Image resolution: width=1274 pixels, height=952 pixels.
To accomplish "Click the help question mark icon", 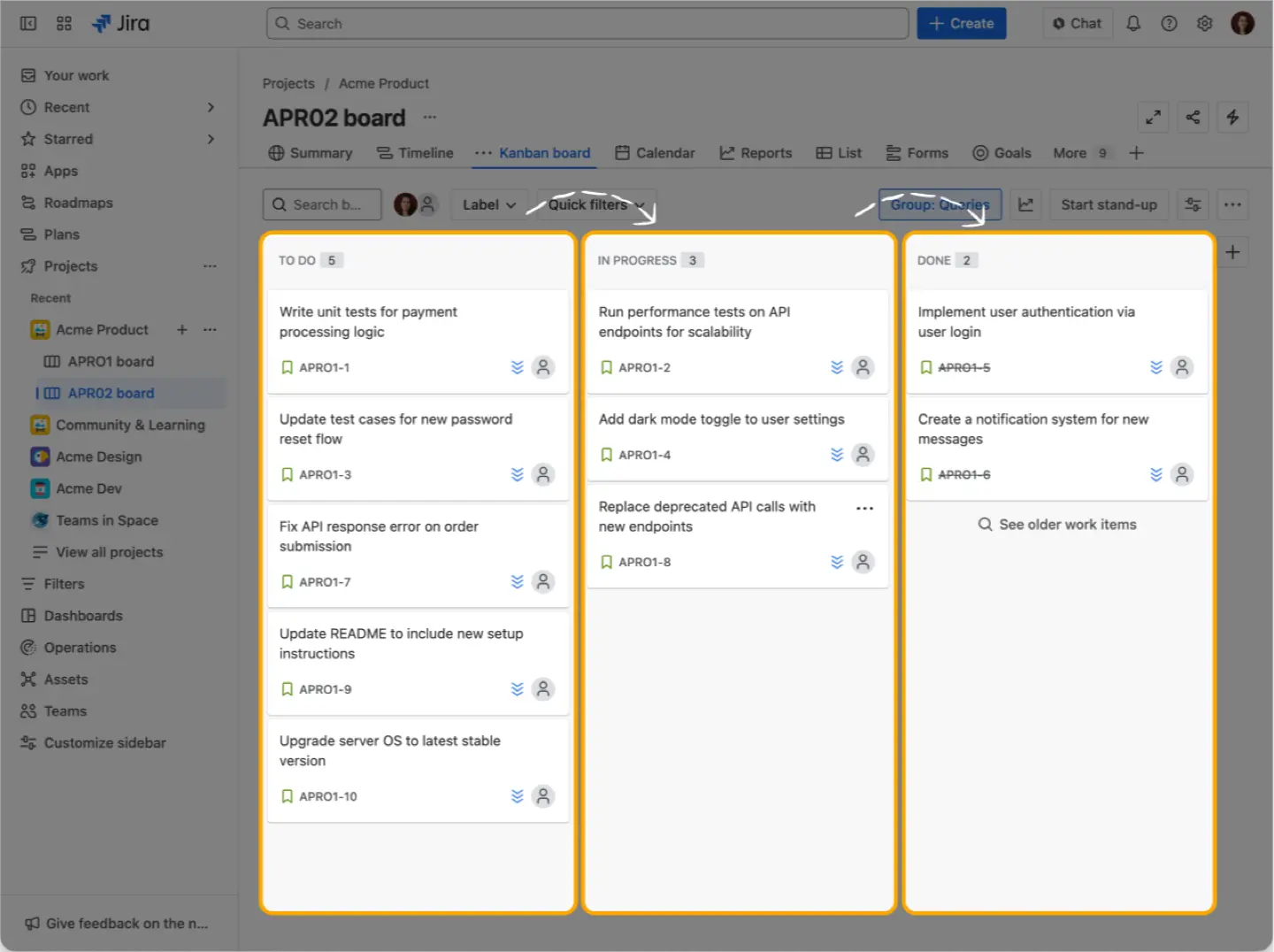I will [x=1169, y=23].
